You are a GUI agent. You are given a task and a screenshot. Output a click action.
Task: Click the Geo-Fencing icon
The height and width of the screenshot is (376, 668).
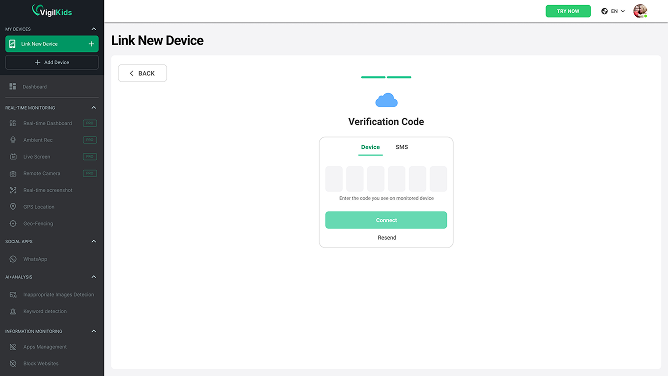click(x=13, y=223)
